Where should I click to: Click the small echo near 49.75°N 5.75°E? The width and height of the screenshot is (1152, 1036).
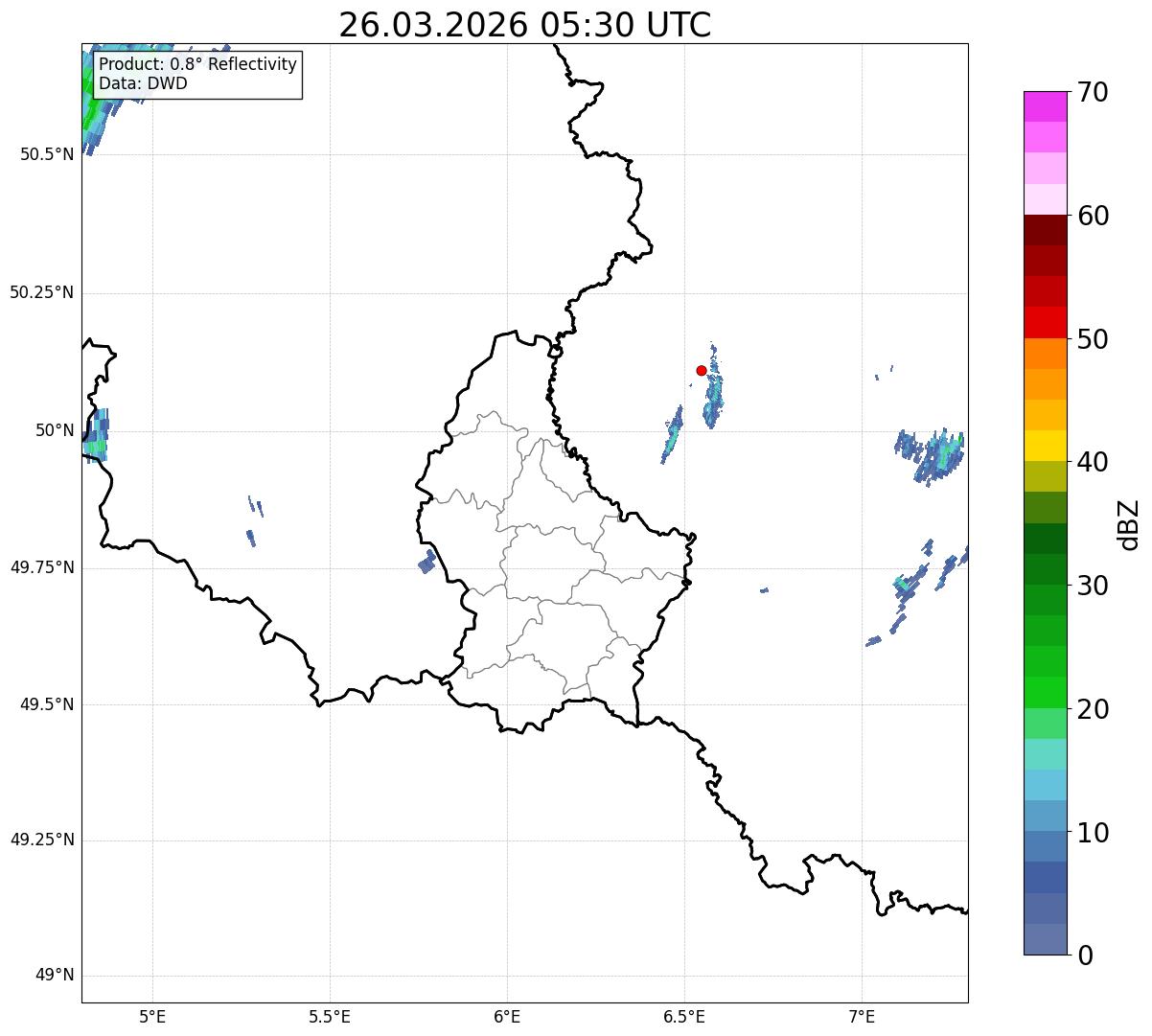(427, 562)
